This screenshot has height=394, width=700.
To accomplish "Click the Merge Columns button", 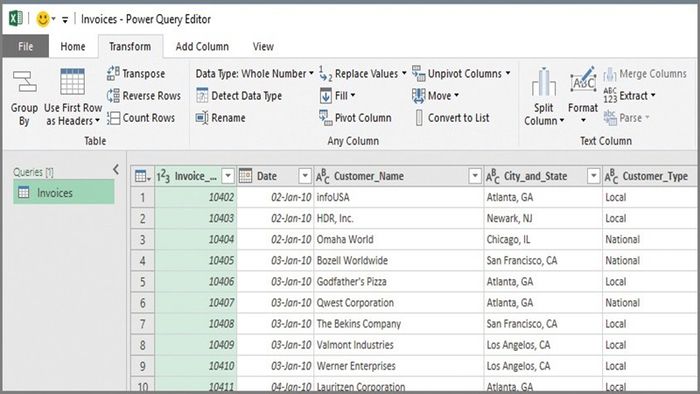I will click(x=645, y=74).
